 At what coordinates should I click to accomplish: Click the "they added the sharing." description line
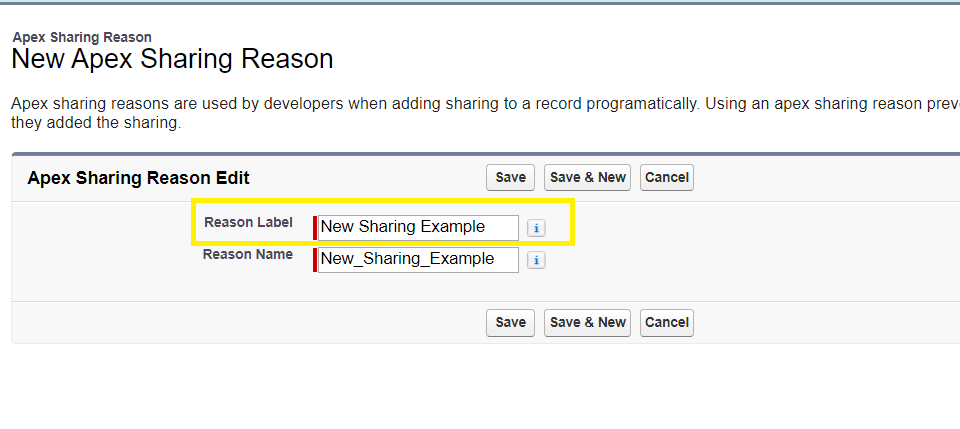click(x=95, y=123)
